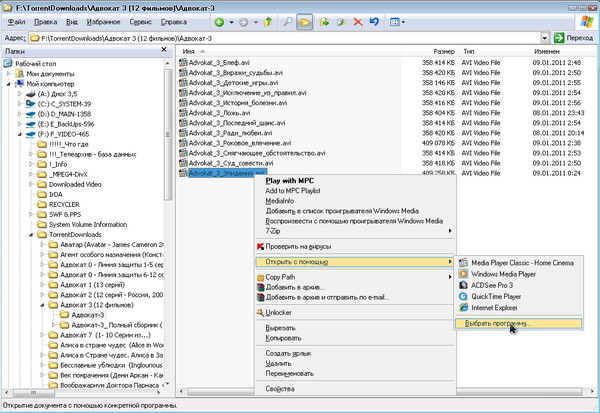Open the Избранное menu

(103, 22)
